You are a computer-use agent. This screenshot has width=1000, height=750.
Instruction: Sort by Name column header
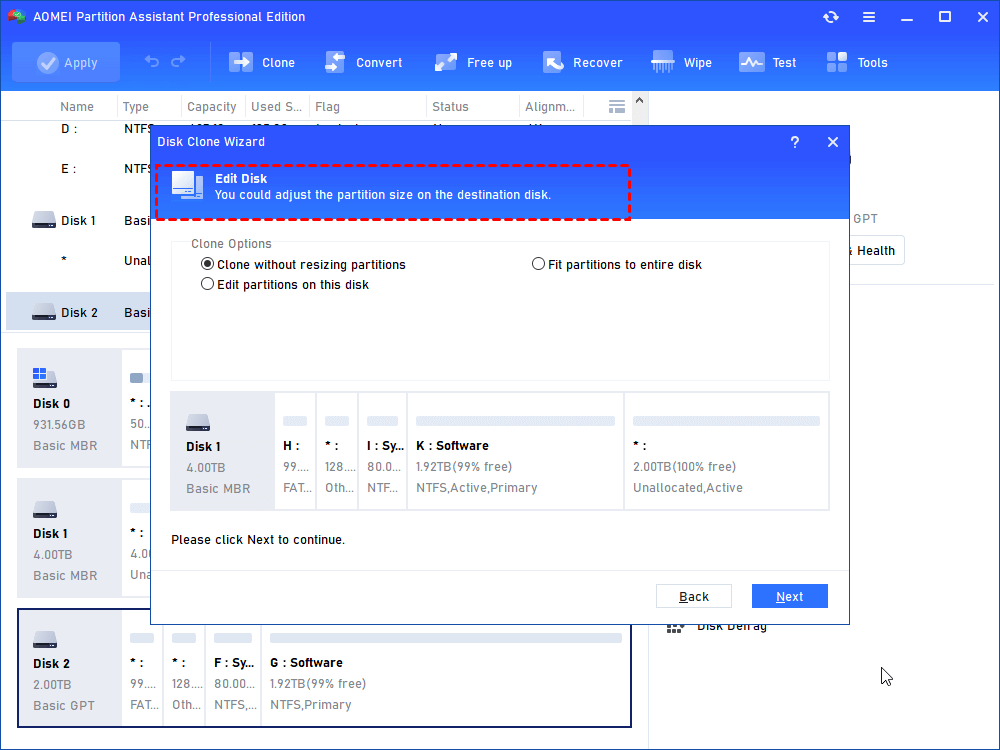77,107
